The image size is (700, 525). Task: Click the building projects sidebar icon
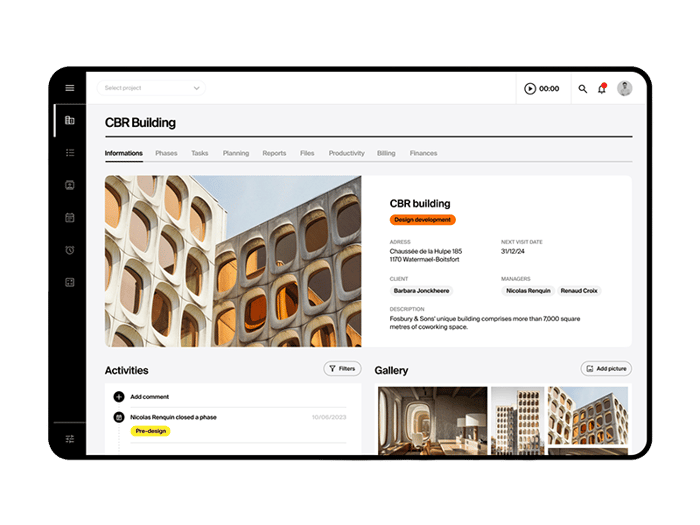[x=70, y=120]
